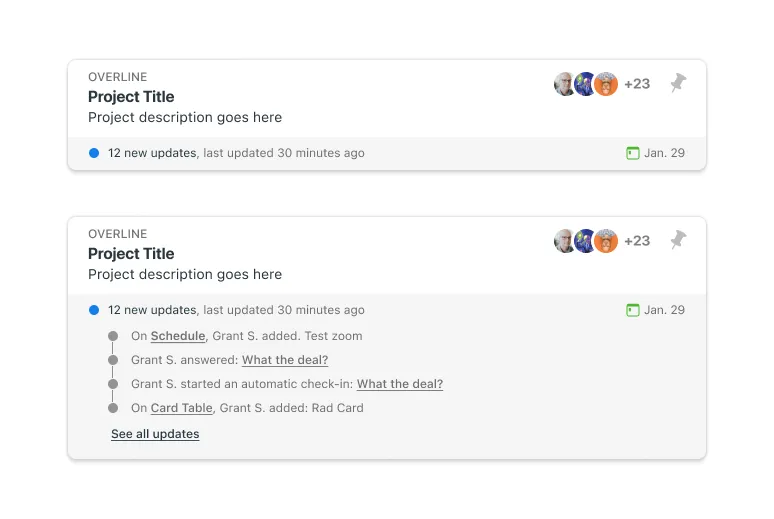Expand 12 new updates in top card
This screenshot has width=774, height=519.
point(152,153)
